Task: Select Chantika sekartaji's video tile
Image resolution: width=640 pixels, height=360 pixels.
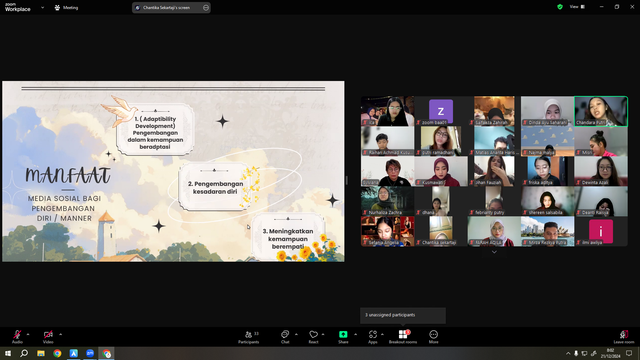Action: click(x=441, y=231)
